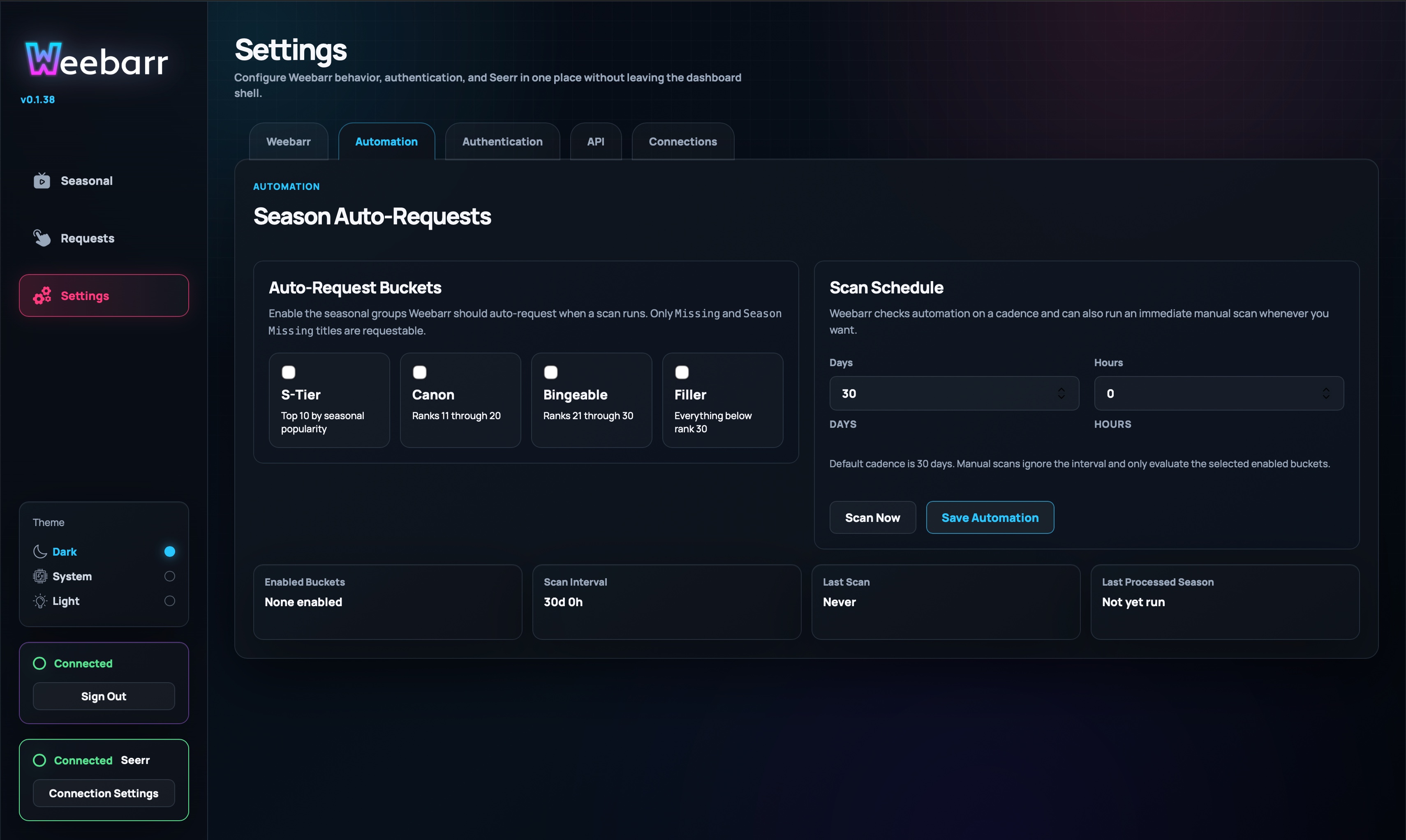Select the Dark theme radio button
The width and height of the screenshot is (1406, 840).
pyautogui.click(x=170, y=552)
